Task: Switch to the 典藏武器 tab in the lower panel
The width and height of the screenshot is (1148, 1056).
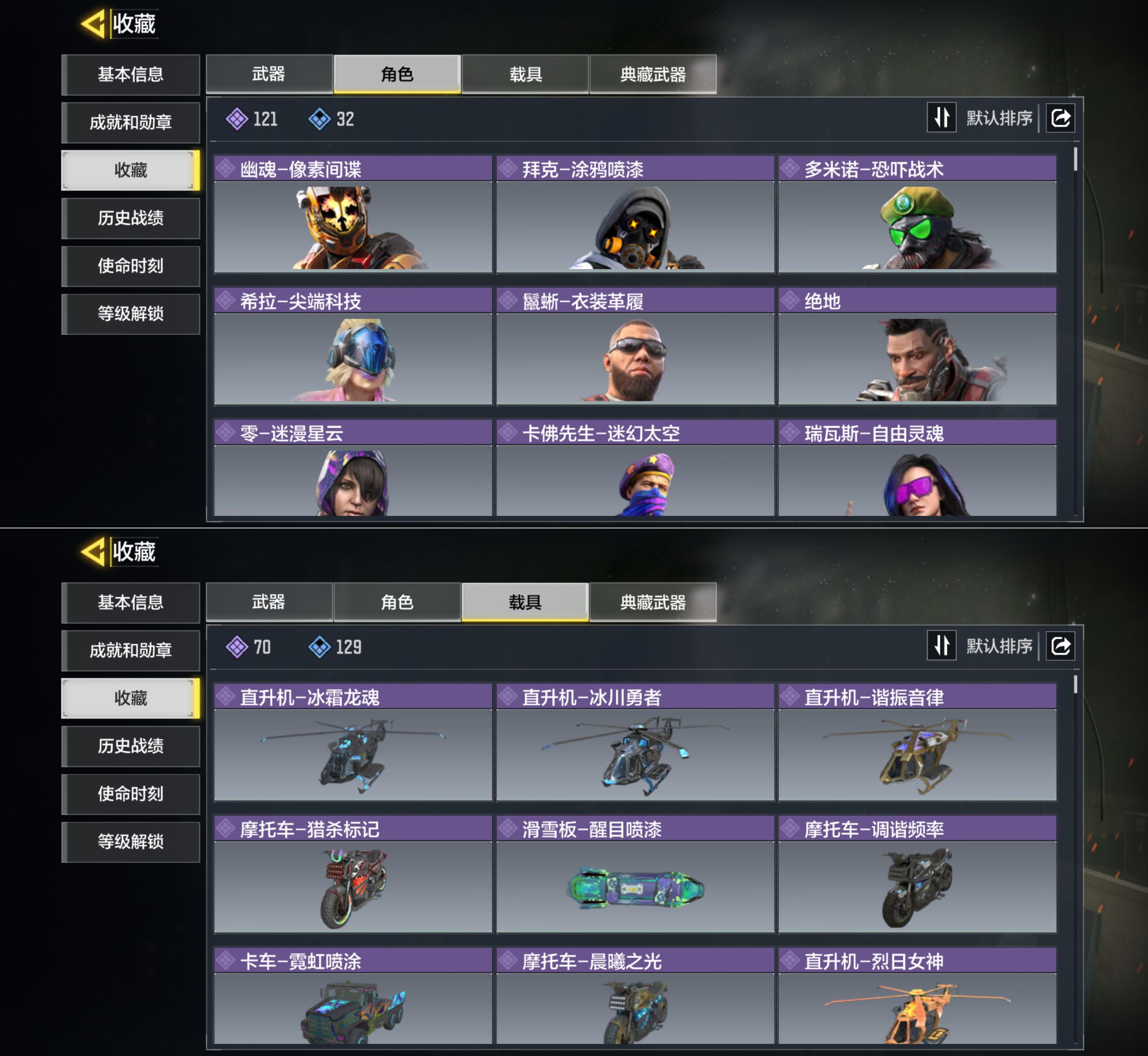Action: (653, 602)
